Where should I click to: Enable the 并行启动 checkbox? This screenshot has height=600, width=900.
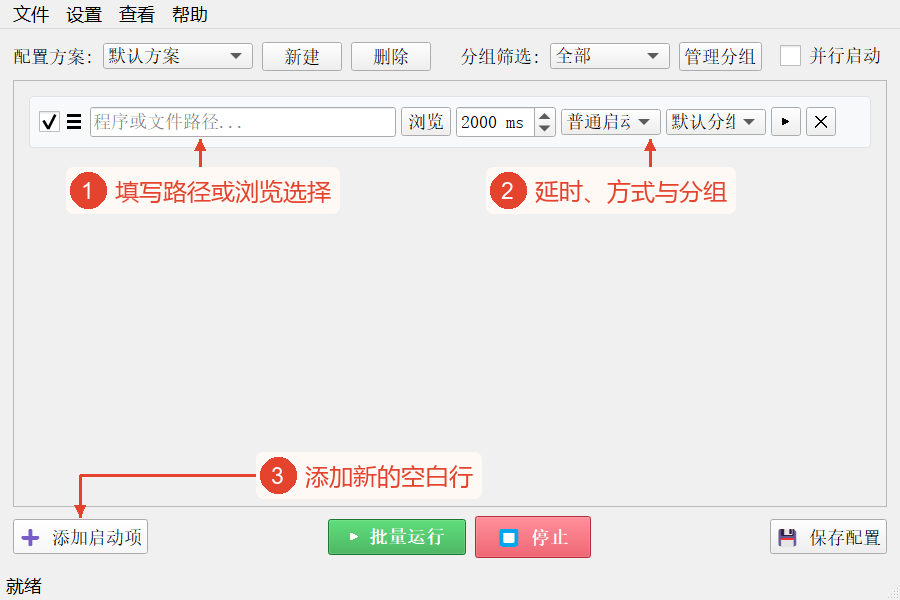(790, 56)
